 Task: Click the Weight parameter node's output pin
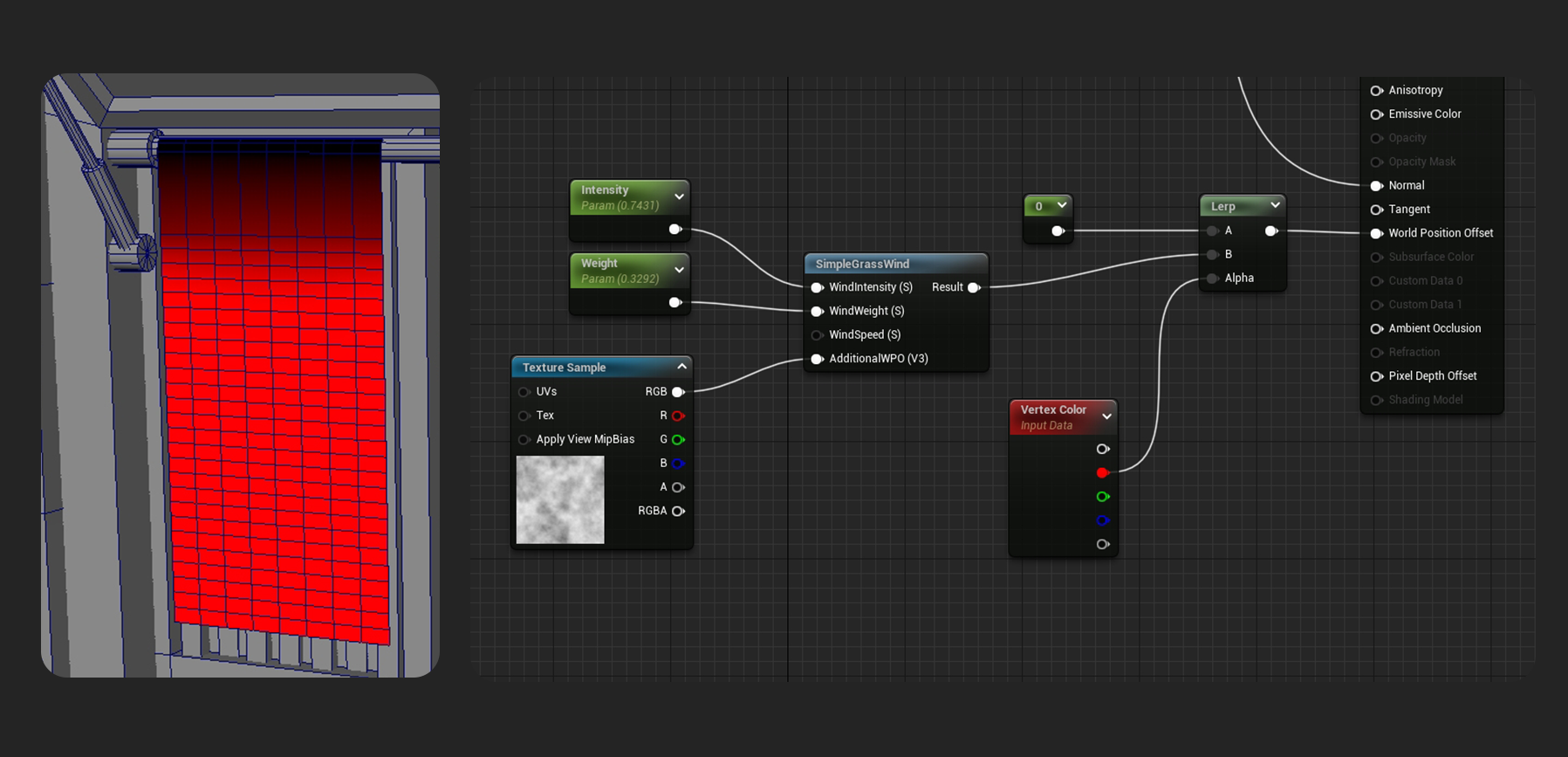pos(674,303)
